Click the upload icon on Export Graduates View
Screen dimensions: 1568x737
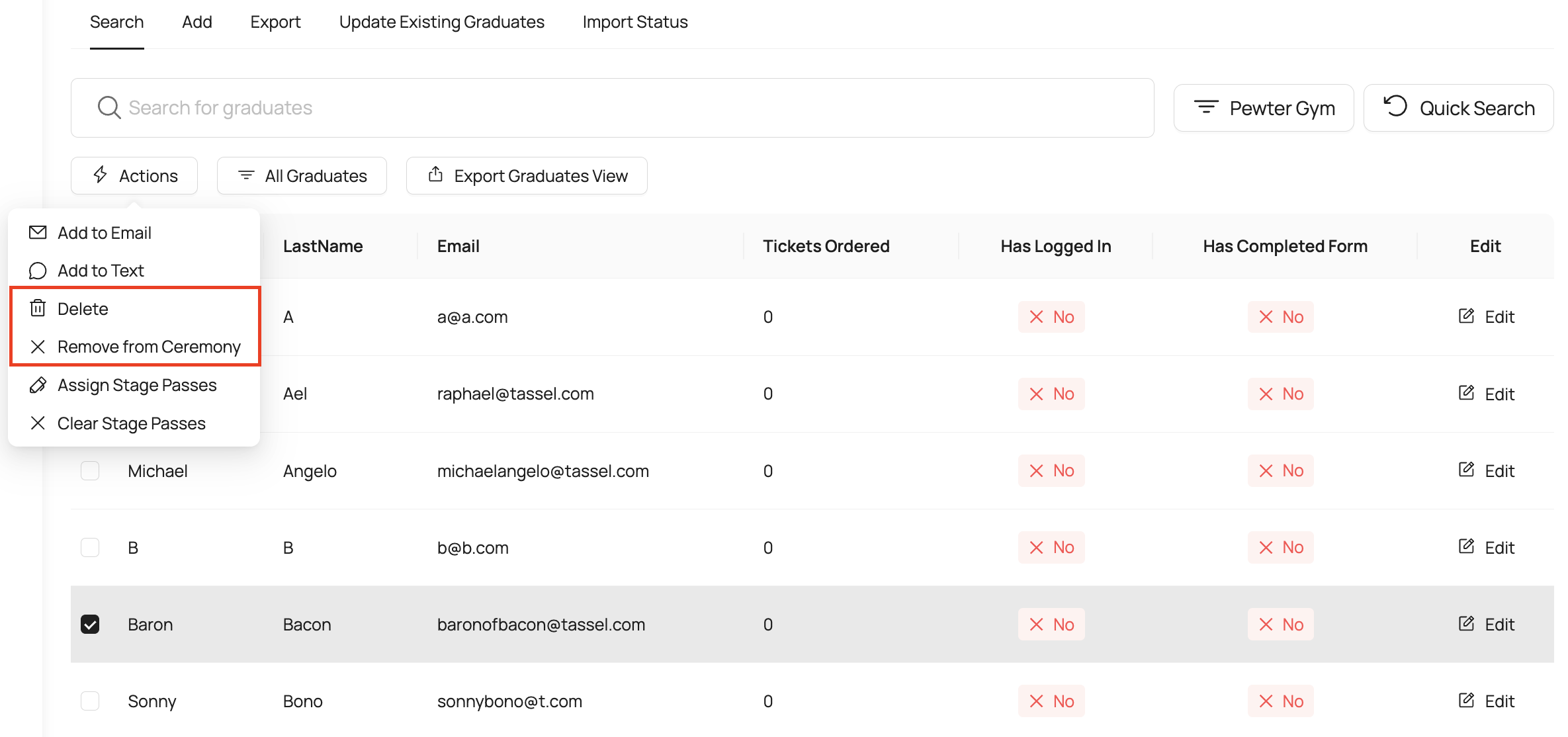pyautogui.click(x=435, y=175)
